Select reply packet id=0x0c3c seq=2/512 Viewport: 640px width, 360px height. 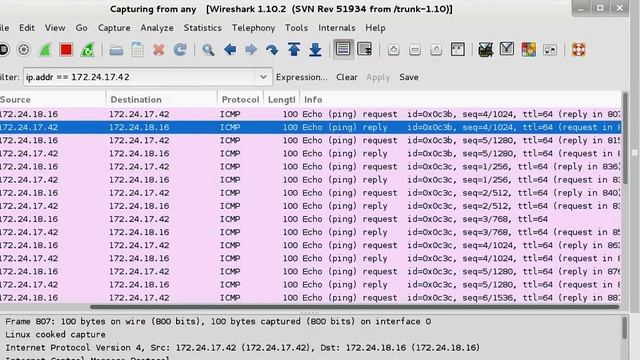tap(310, 206)
